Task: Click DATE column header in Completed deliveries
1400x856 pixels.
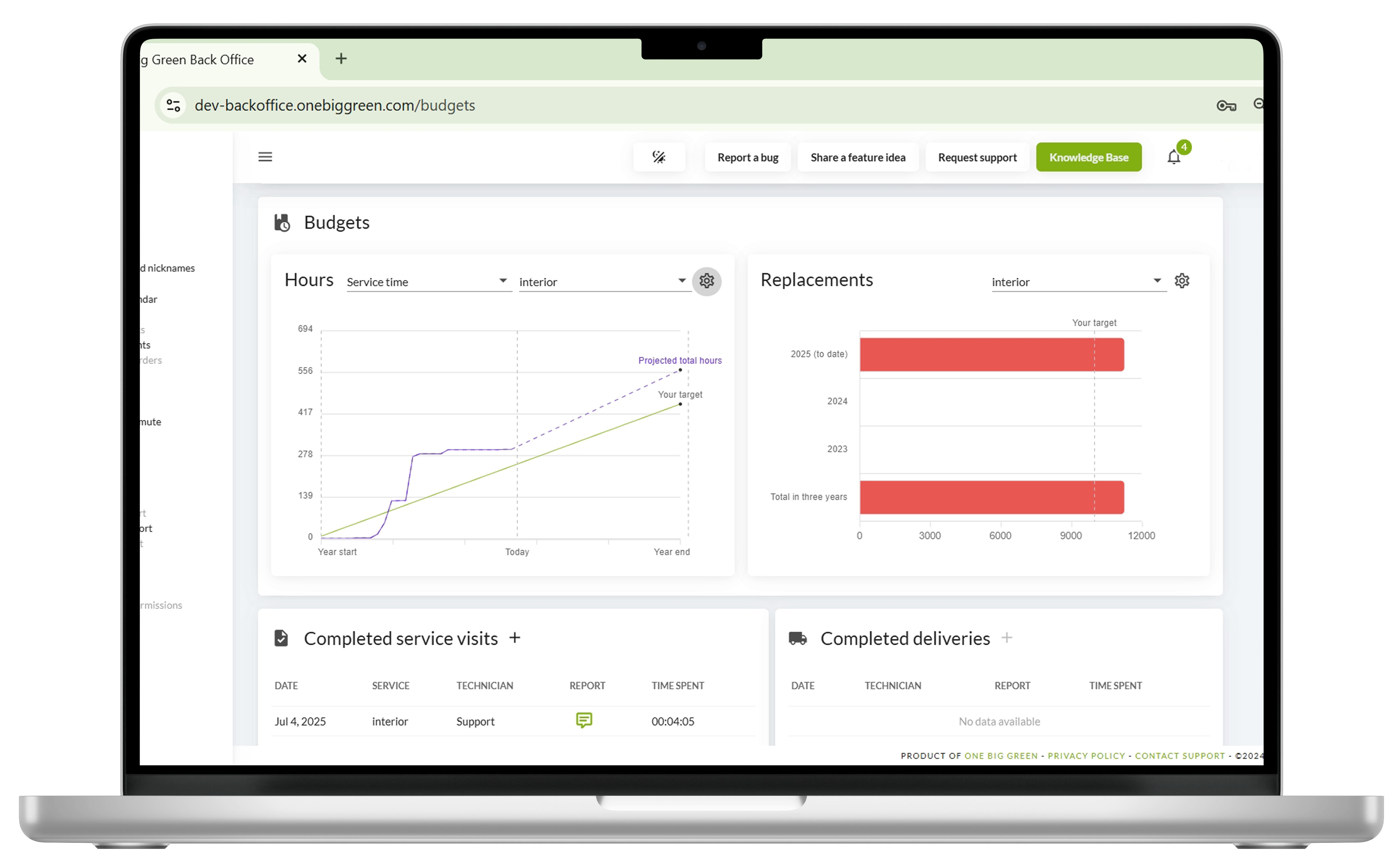Action: [802, 685]
